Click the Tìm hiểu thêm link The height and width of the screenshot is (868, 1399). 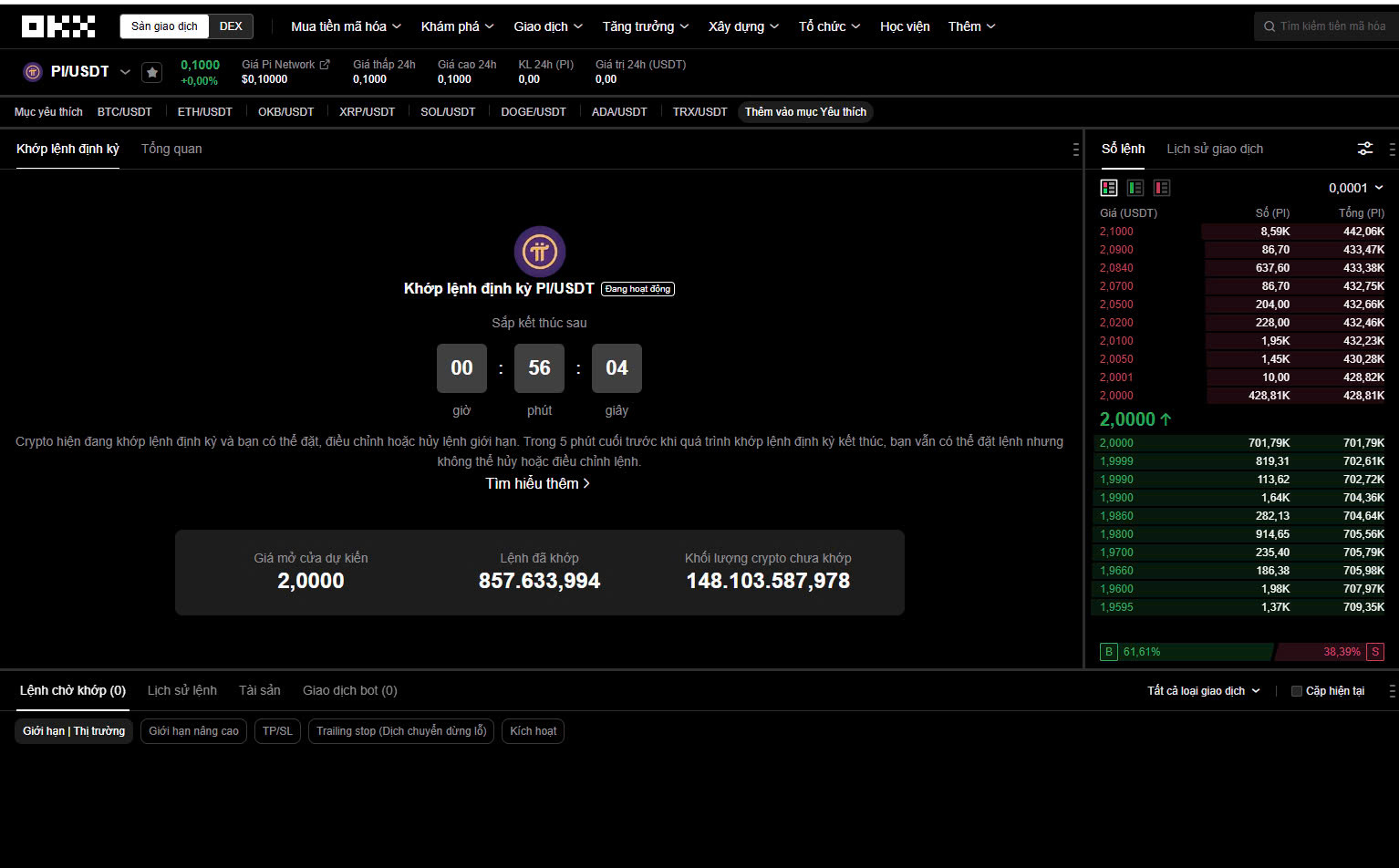tap(538, 483)
